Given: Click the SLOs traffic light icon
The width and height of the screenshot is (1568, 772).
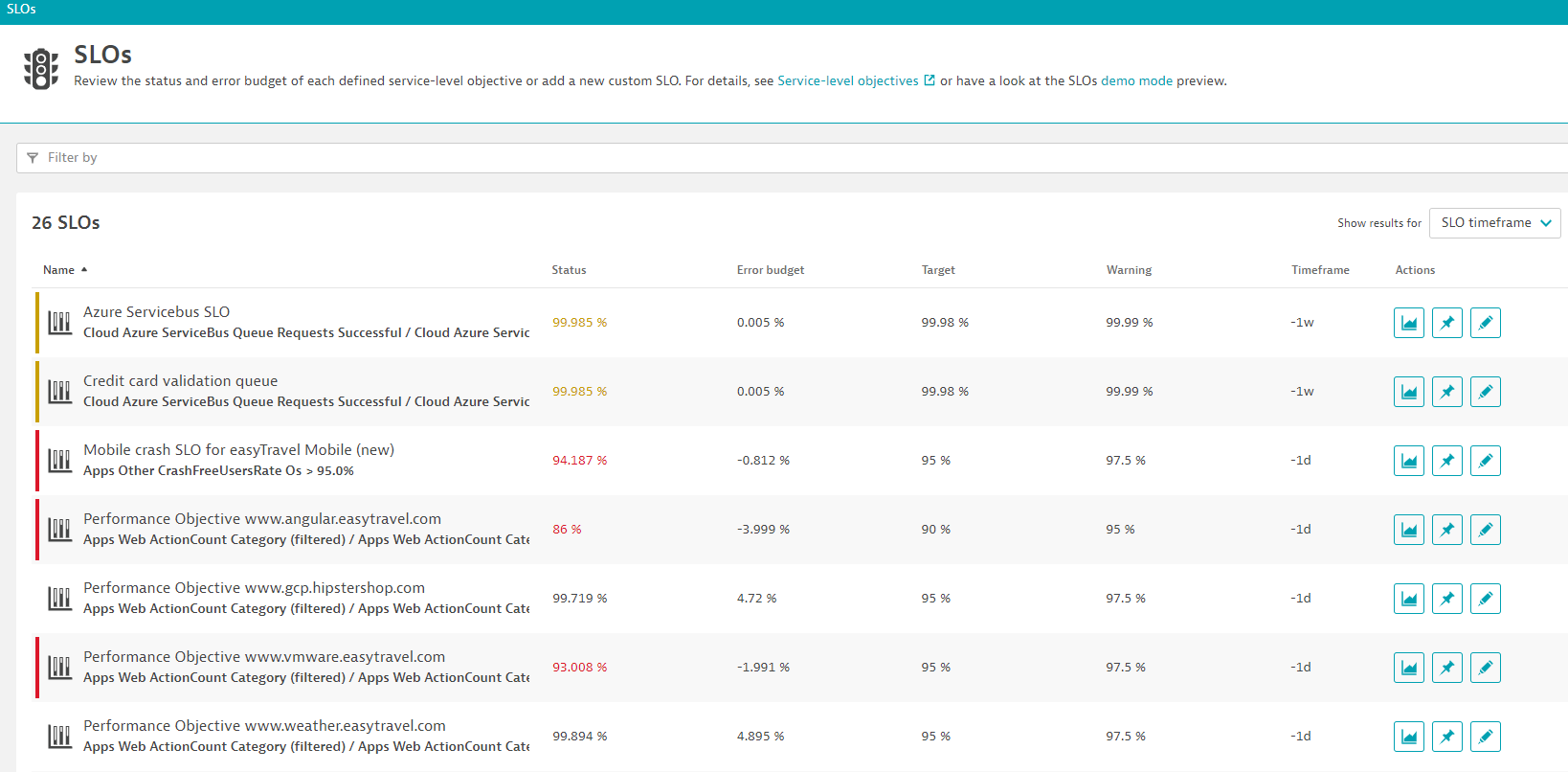Looking at the screenshot, I should pyautogui.click(x=41, y=69).
